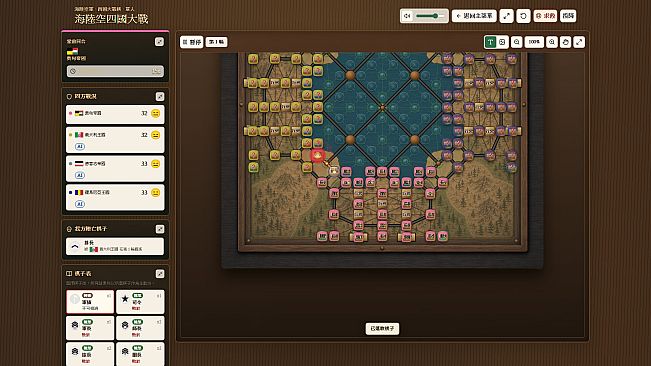Toggle the green T text-label mode

point(490,42)
